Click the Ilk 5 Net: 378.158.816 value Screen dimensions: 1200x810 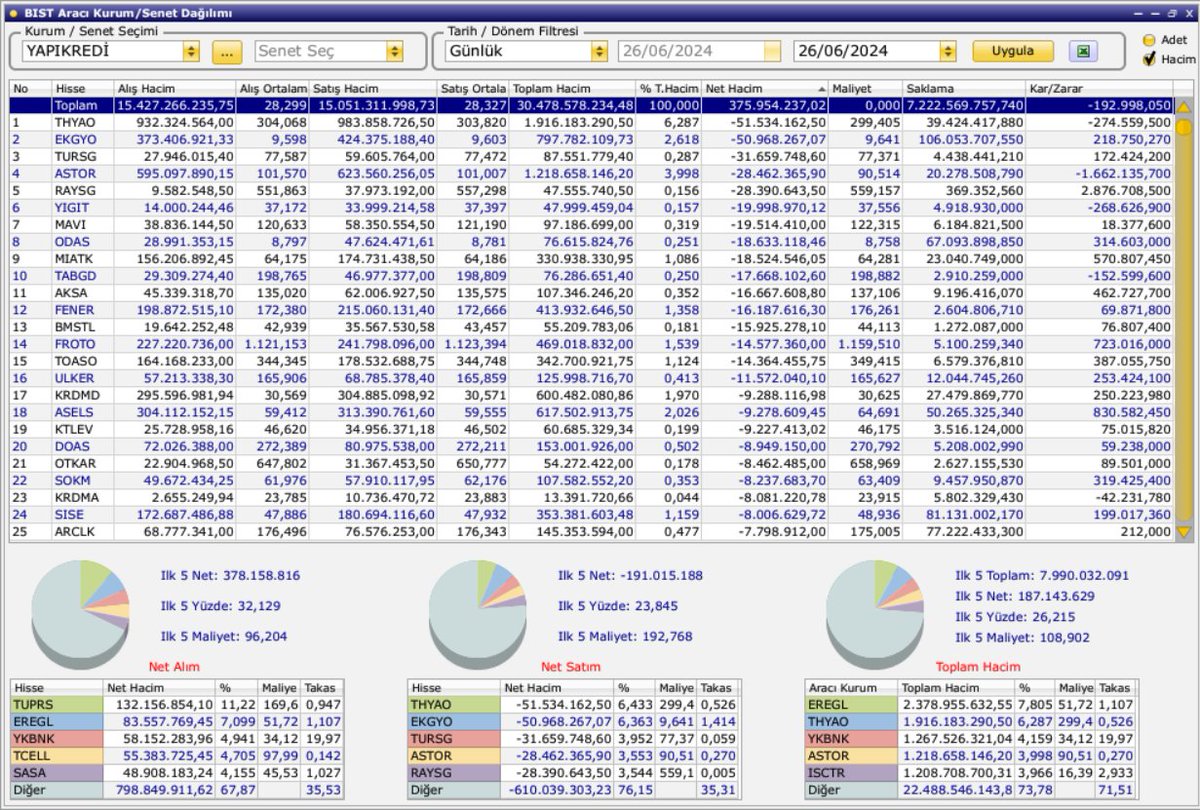pos(229,575)
